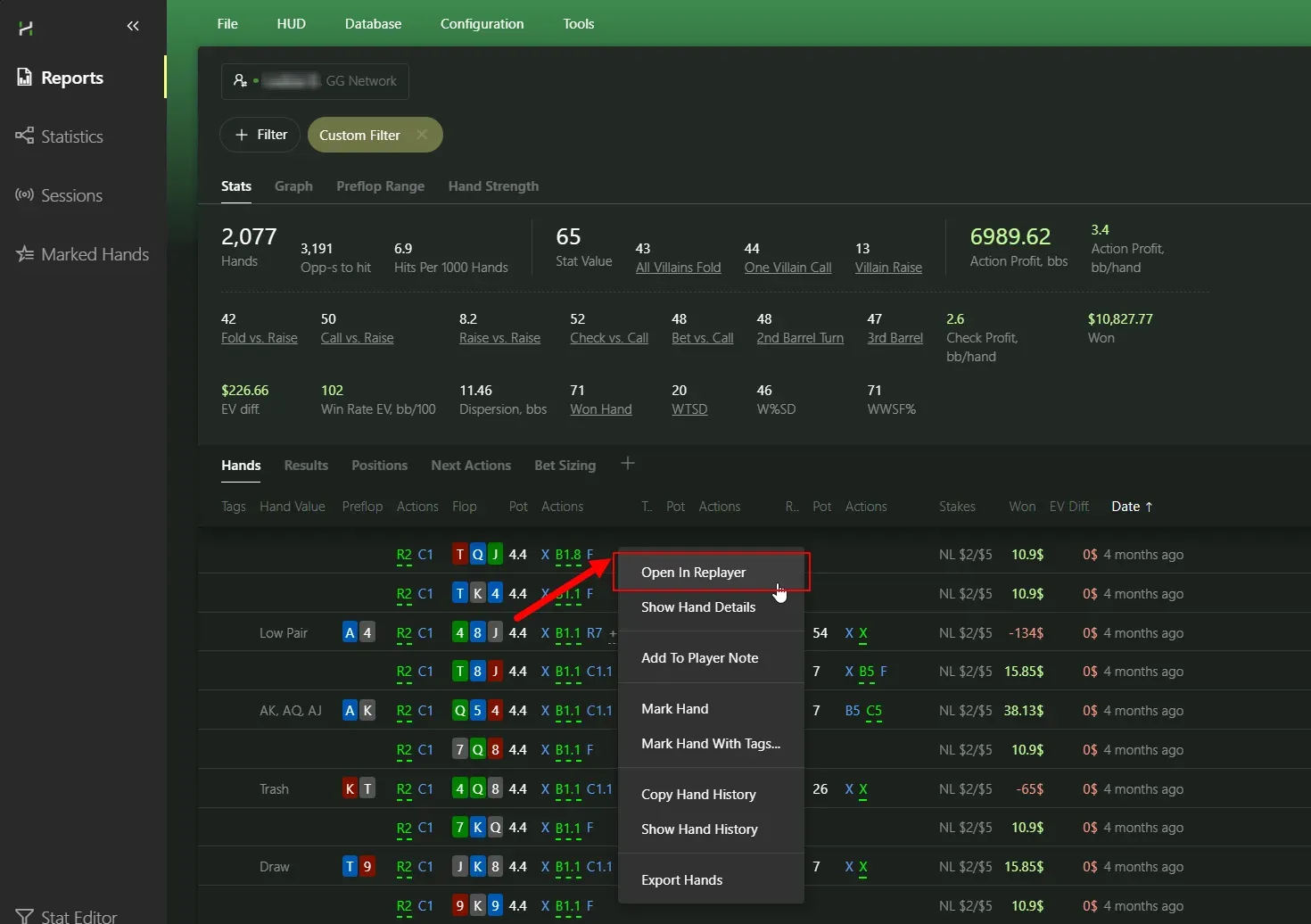Select Open In Replayer menu entry
This screenshot has height=924, width=1311.
[x=693, y=573]
